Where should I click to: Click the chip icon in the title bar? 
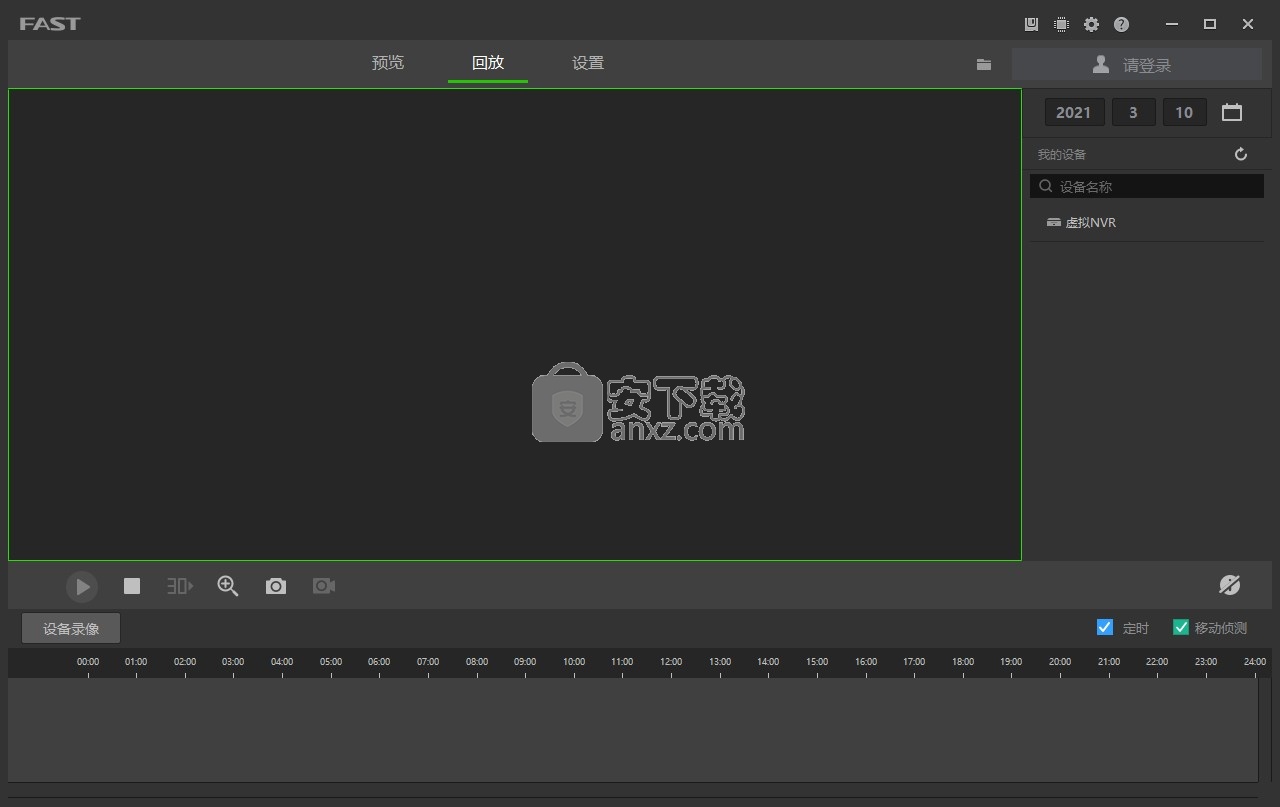point(1061,24)
